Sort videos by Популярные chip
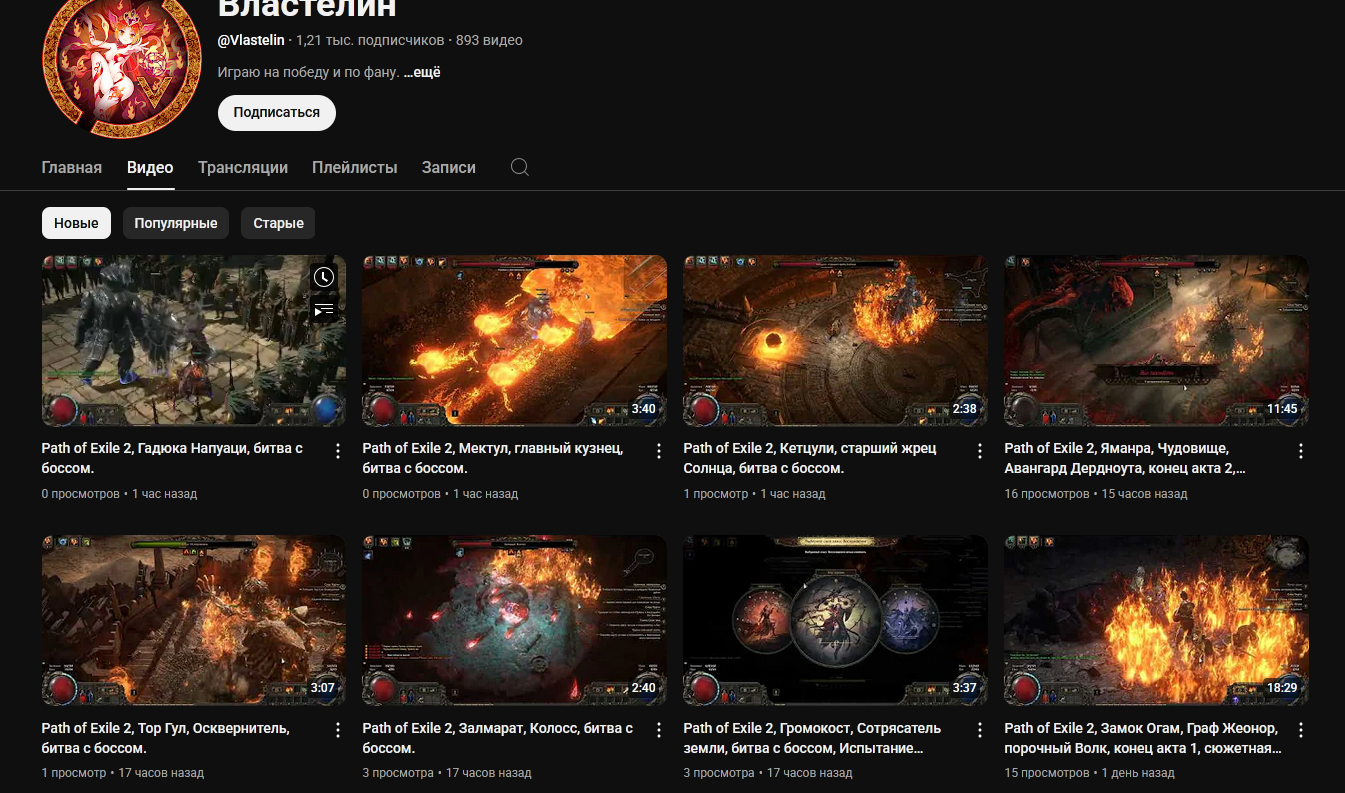1345x793 pixels. coord(176,223)
